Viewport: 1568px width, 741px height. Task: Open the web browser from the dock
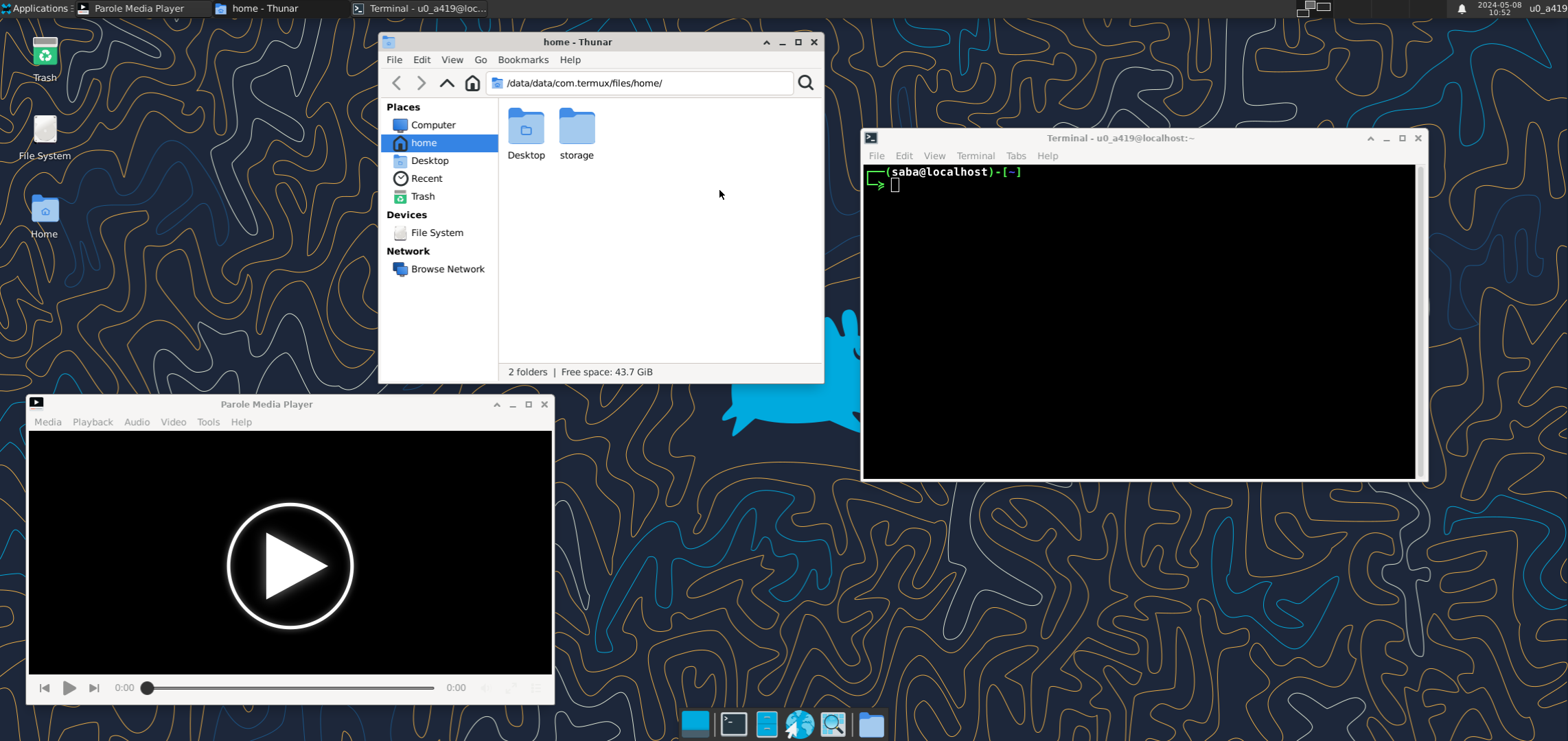[800, 725]
